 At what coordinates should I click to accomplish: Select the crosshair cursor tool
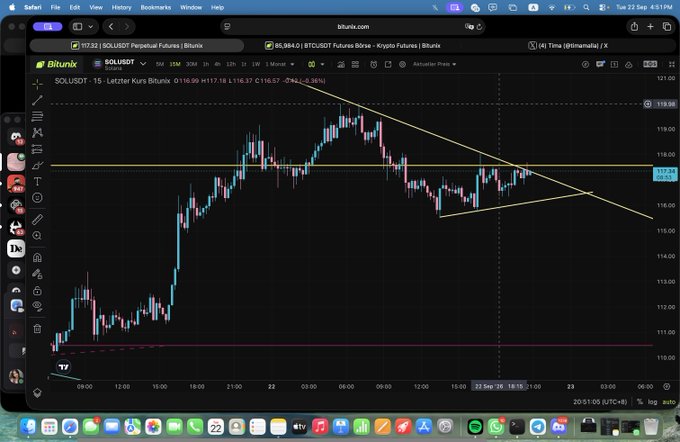pyautogui.click(x=37, y=84)
